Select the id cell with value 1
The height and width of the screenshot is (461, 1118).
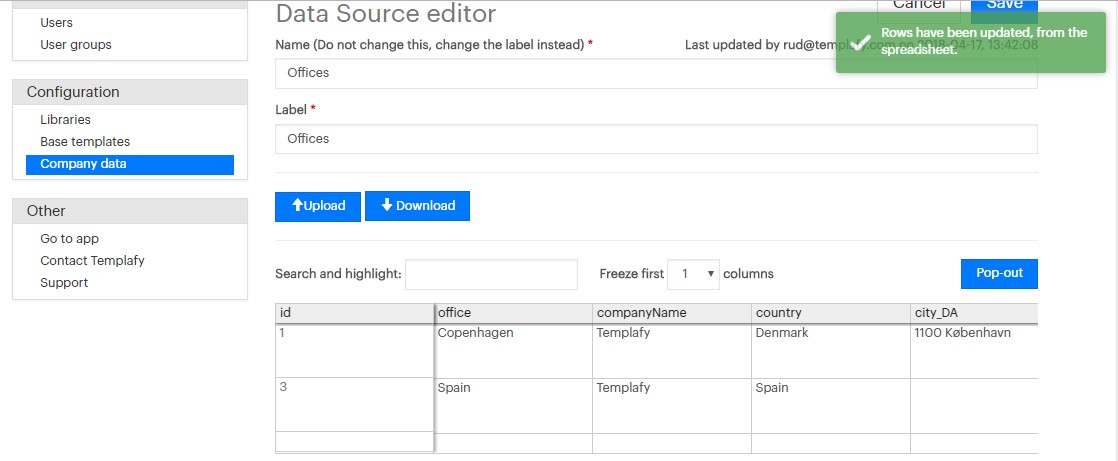pos(354,351)
